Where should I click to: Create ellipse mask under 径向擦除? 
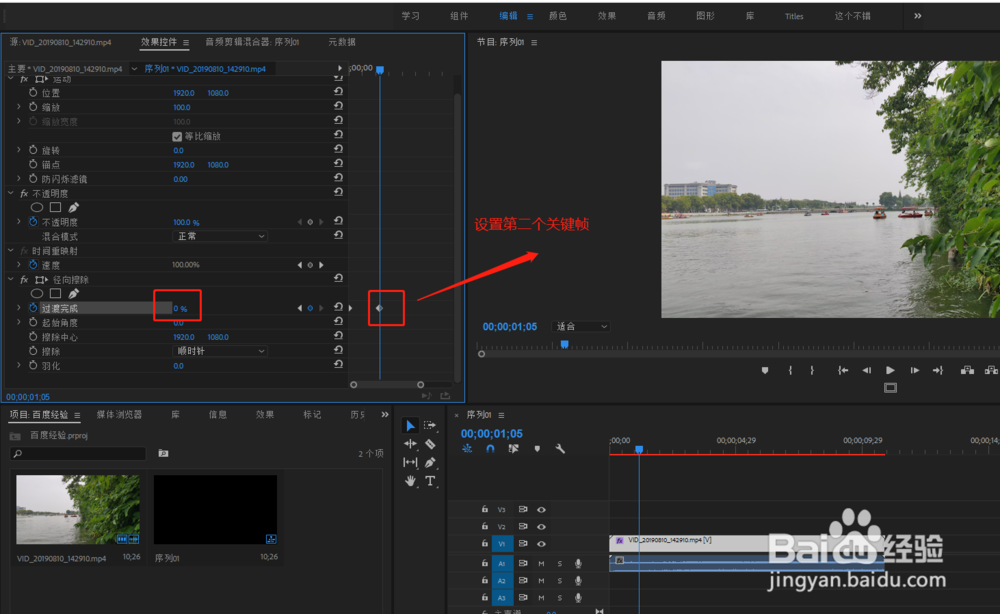pyautogui.click(x=37, y=293)
